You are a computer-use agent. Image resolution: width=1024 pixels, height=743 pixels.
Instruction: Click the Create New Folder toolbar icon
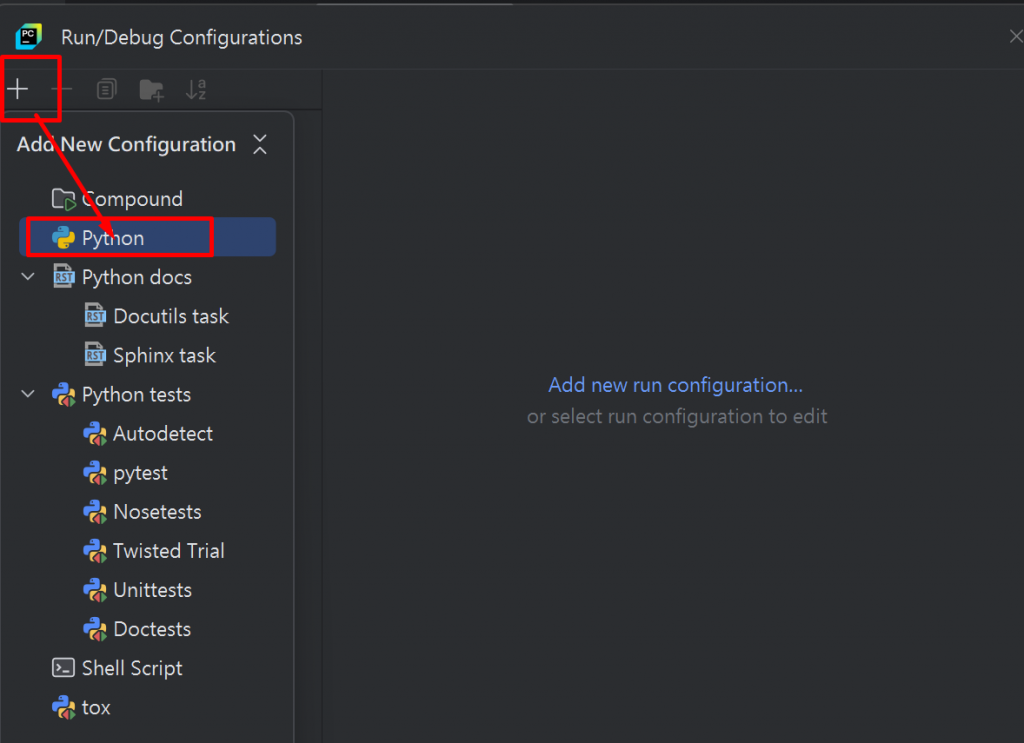(x=152, y=89)
